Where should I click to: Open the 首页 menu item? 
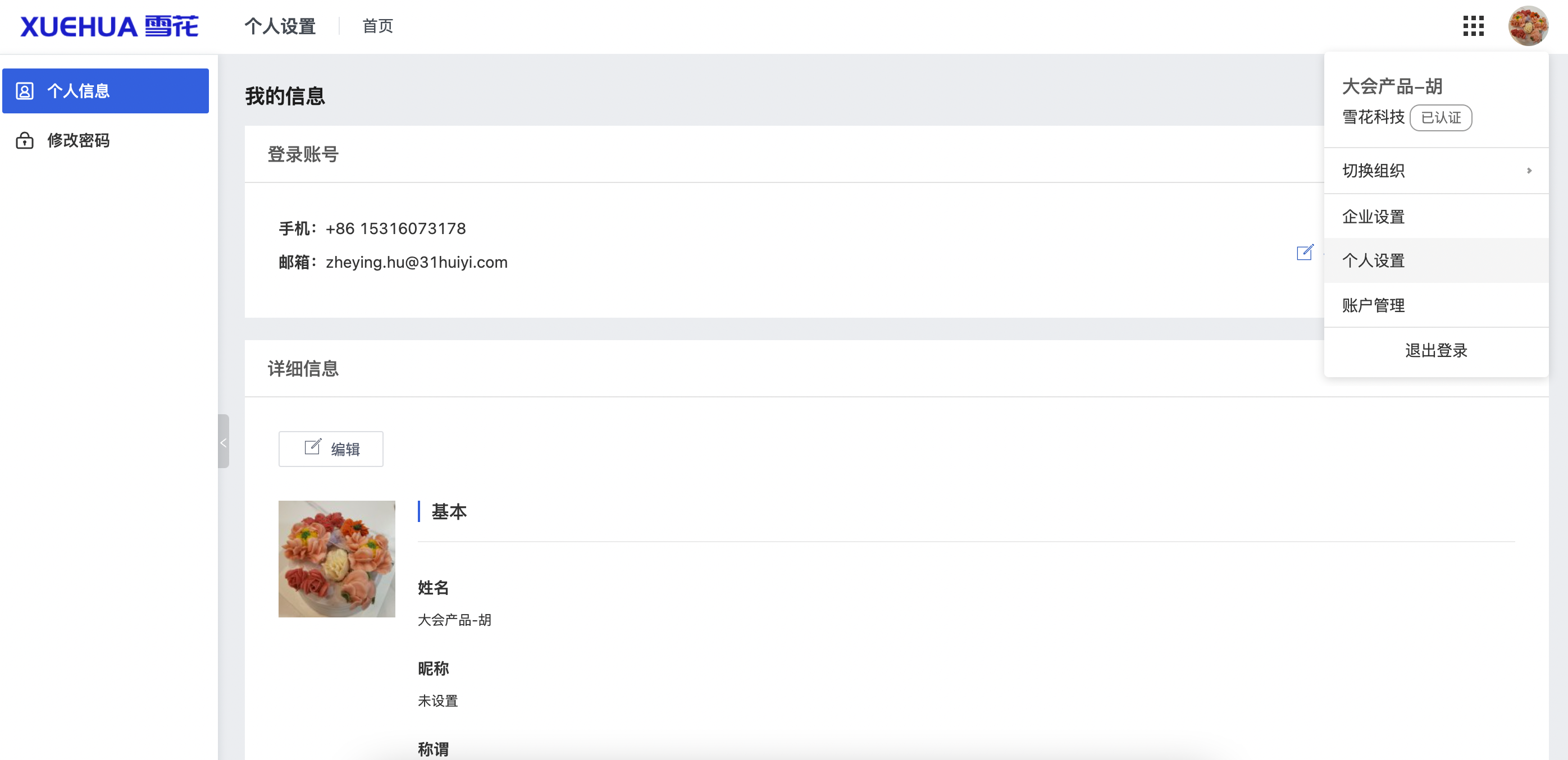click(x=377, y=26)
